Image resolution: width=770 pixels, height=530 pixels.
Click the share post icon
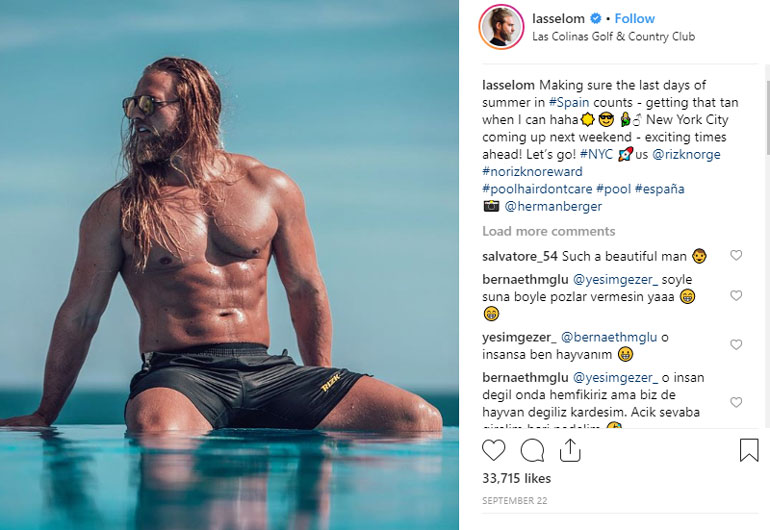coord(570,450)
